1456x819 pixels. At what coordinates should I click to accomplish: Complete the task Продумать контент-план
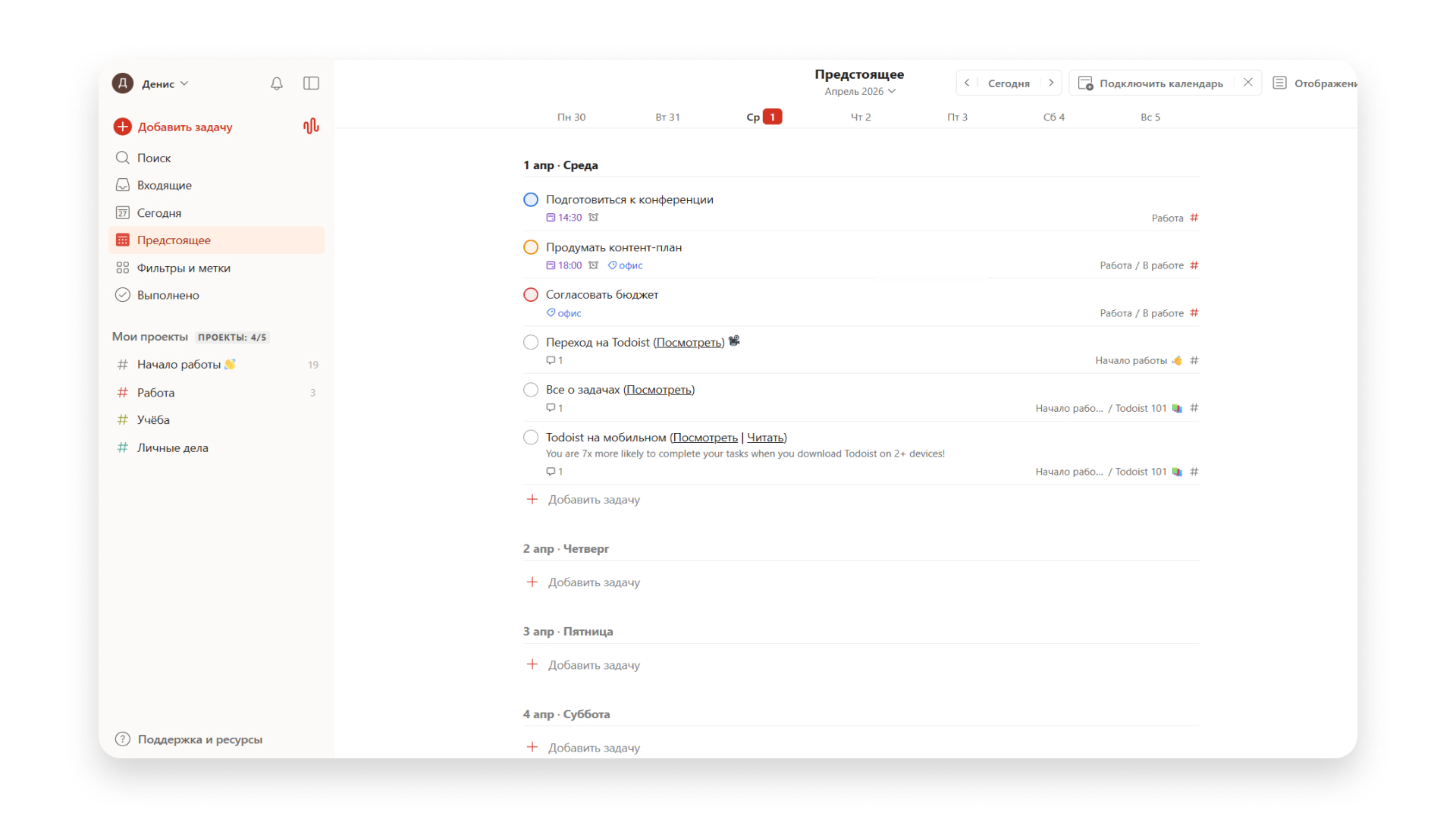pyautogui.click(x=530, y=246)
